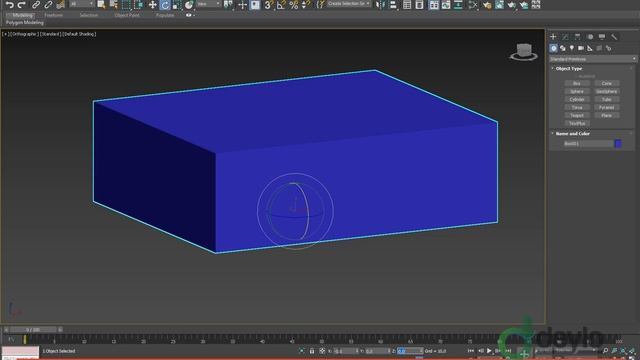Open the Create Selection Set dropdown
Screen dimensions: 640x360
349,4
